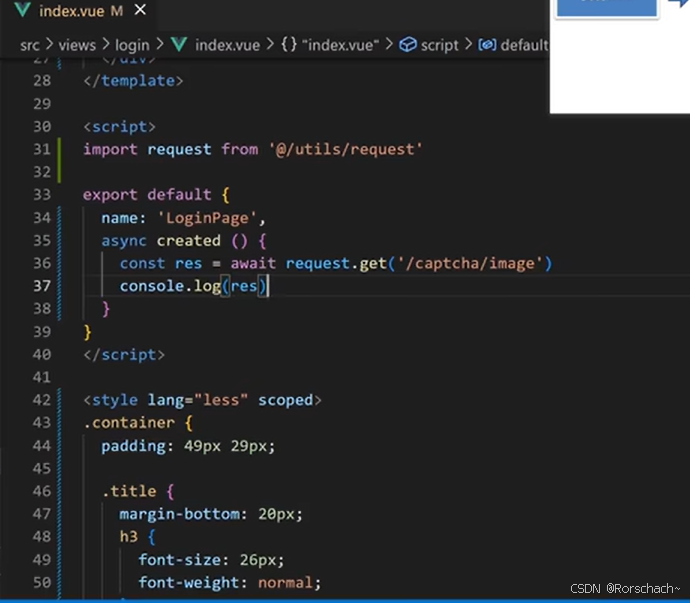Image resolution: width=690 pixels, height=603 pixels.
Task: Click the blue button in top-right panel
Action: [606, 8]
